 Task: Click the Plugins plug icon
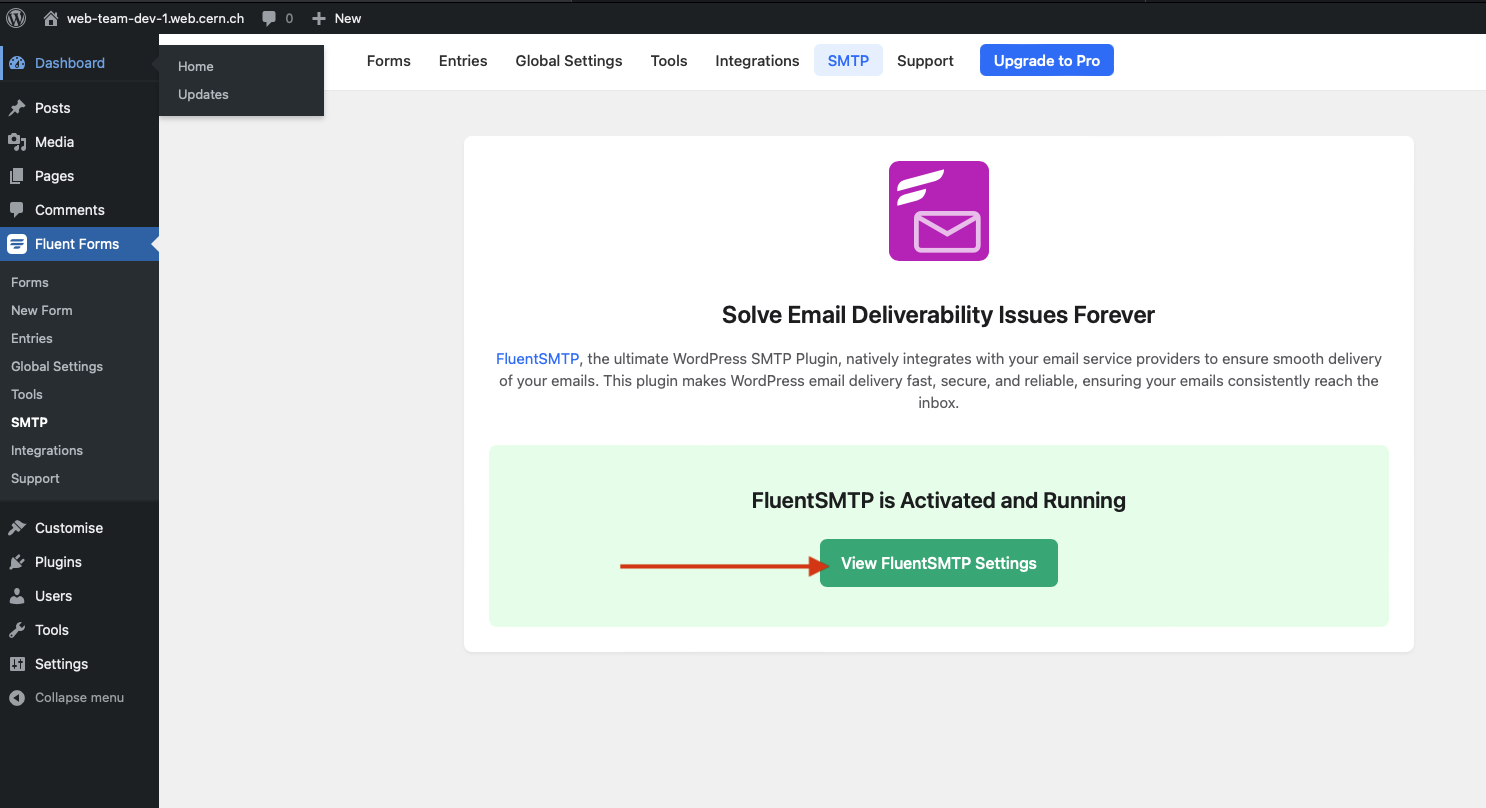(x=17, y=562)
